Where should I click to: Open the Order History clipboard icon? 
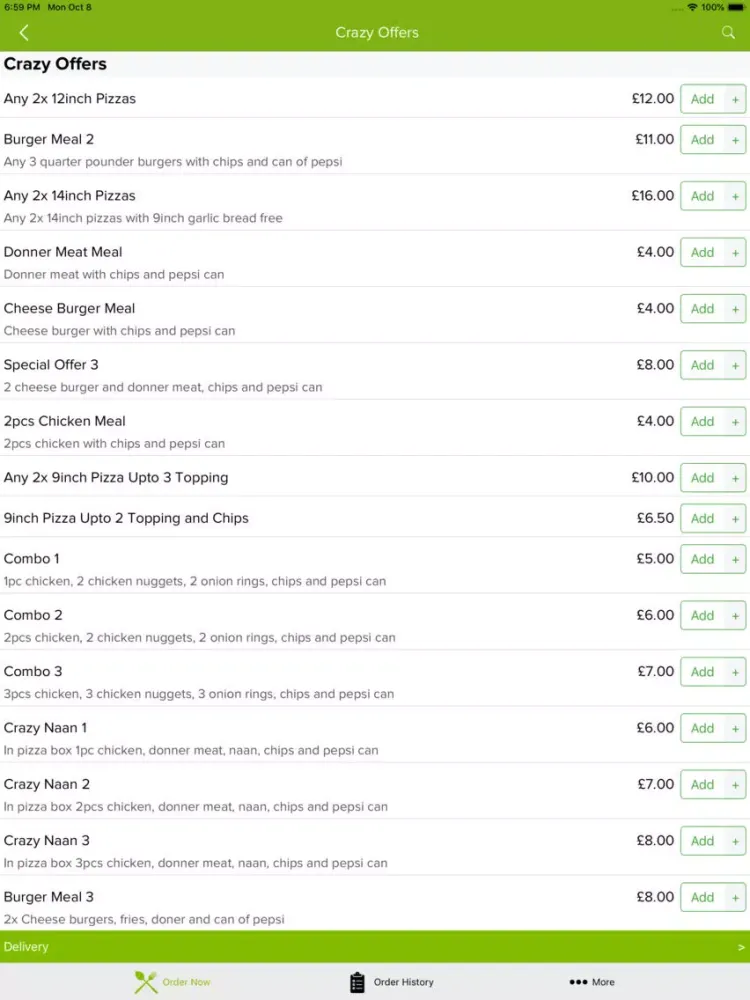coord(357,982)
